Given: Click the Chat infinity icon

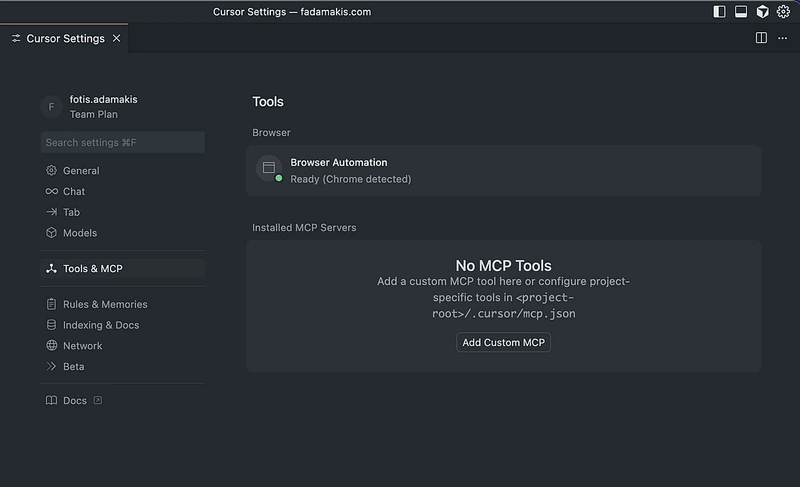Looking at the screenshot, I should (52, 191).
